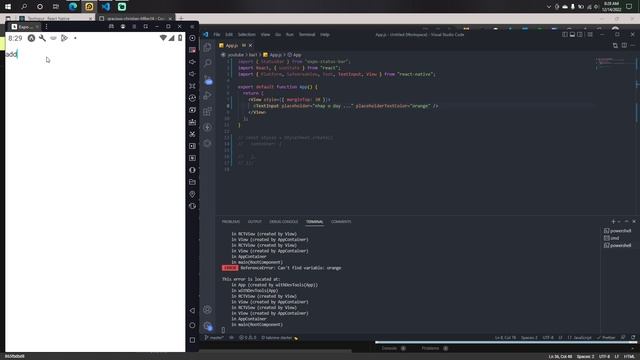This screenshot has height=360, width=640.
Task: Click the UTF-8 encoding in the VS Code status bar
Action: (x=548, y=338)
